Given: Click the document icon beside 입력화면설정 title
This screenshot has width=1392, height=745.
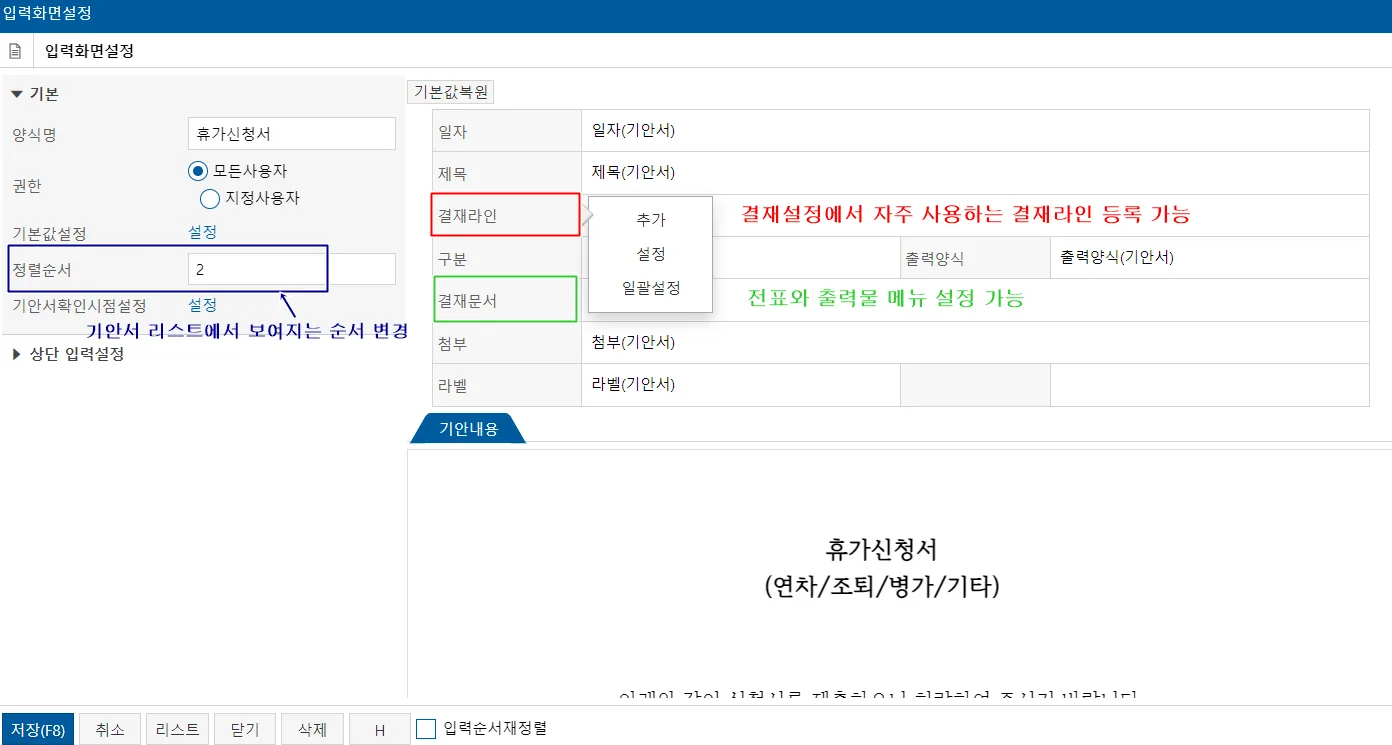Looking at the screenshot, I should (x=15, y=51).
